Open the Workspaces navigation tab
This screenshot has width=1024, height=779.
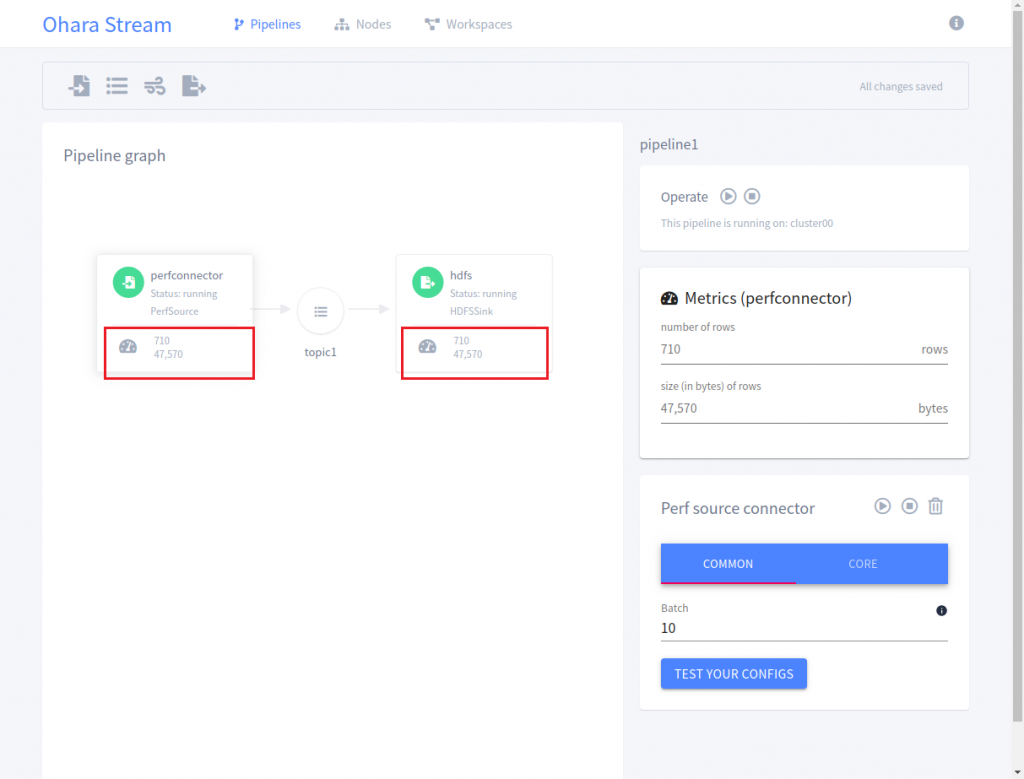pyautogui.click(x=468, y=24)
